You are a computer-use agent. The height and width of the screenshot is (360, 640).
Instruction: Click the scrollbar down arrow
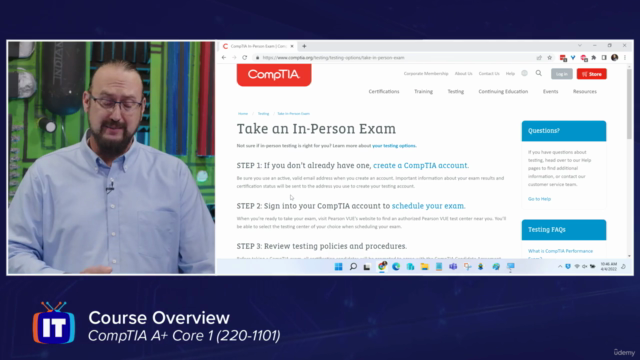[629, 256]
